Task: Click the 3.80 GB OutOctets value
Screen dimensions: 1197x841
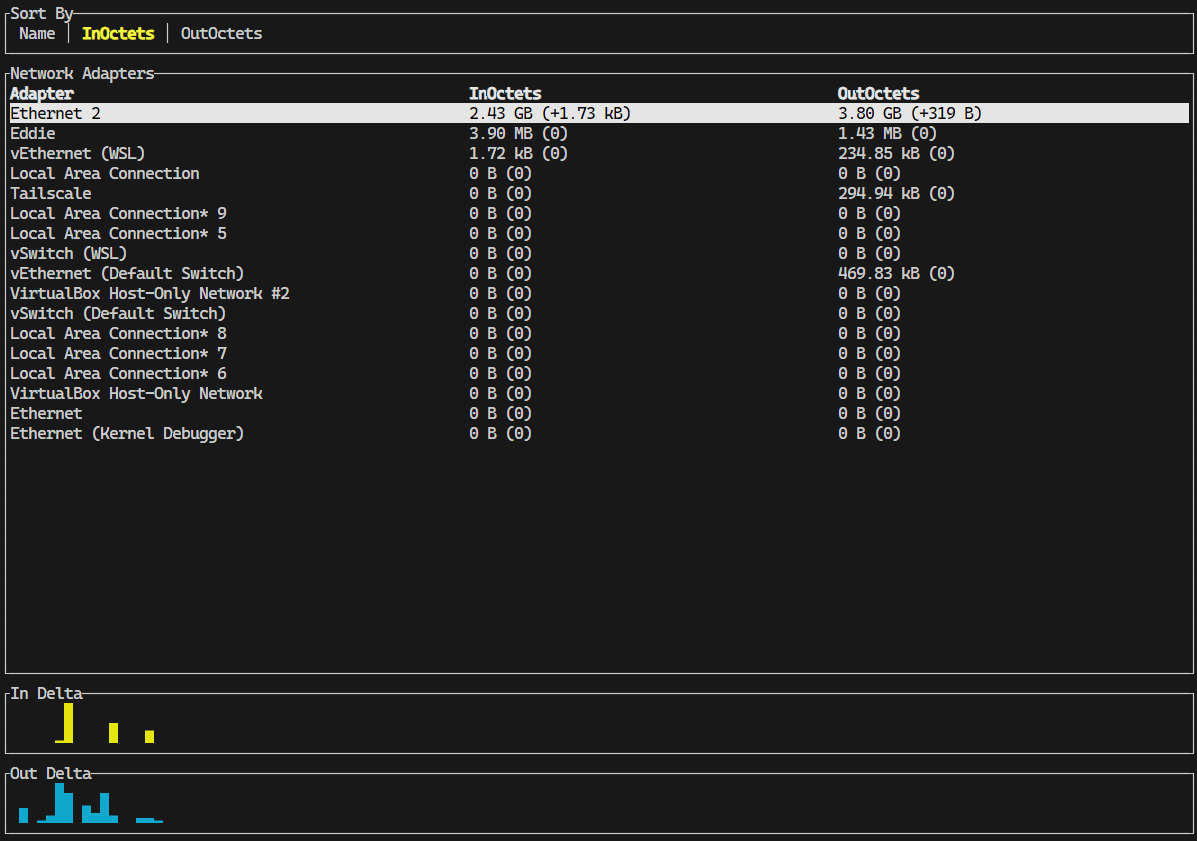Action: 910,113
